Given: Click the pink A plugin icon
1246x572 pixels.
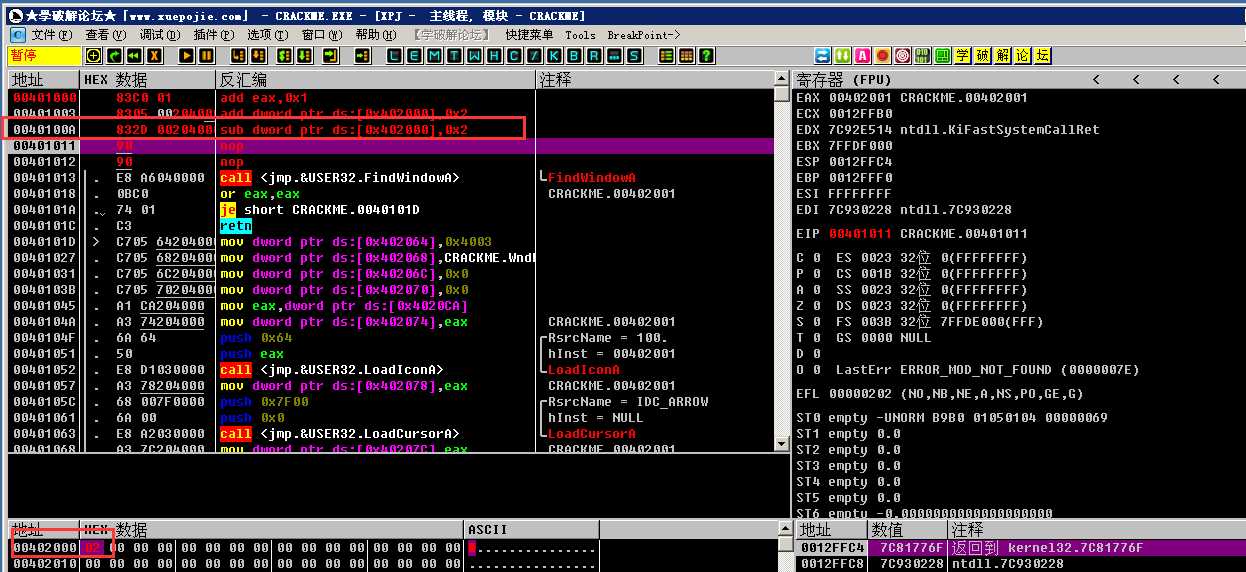Looking at the screenshot, I should [x=863, y=56].
